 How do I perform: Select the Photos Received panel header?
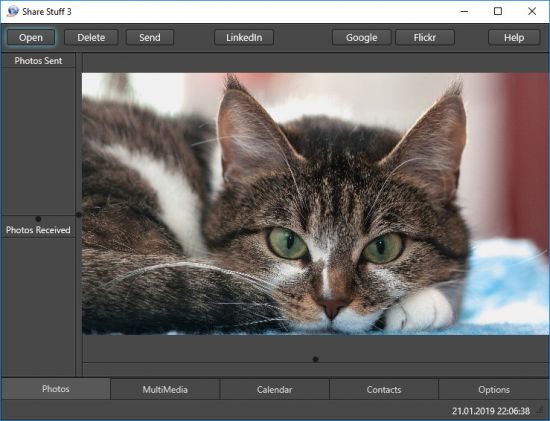38,230
